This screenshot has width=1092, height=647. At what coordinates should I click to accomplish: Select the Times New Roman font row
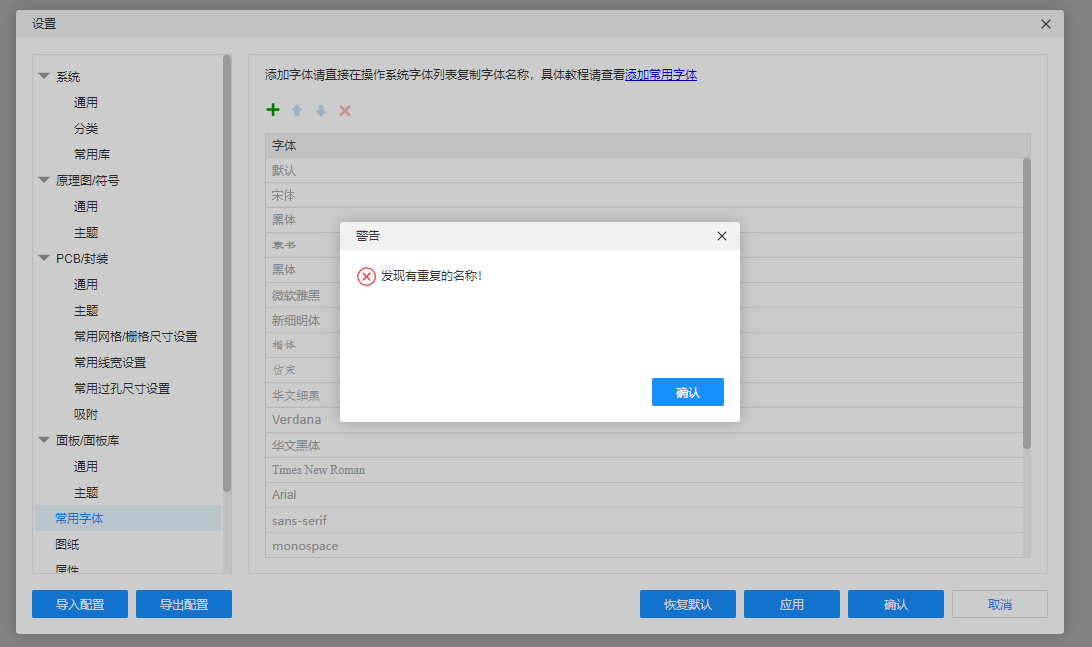pos(318,470)
